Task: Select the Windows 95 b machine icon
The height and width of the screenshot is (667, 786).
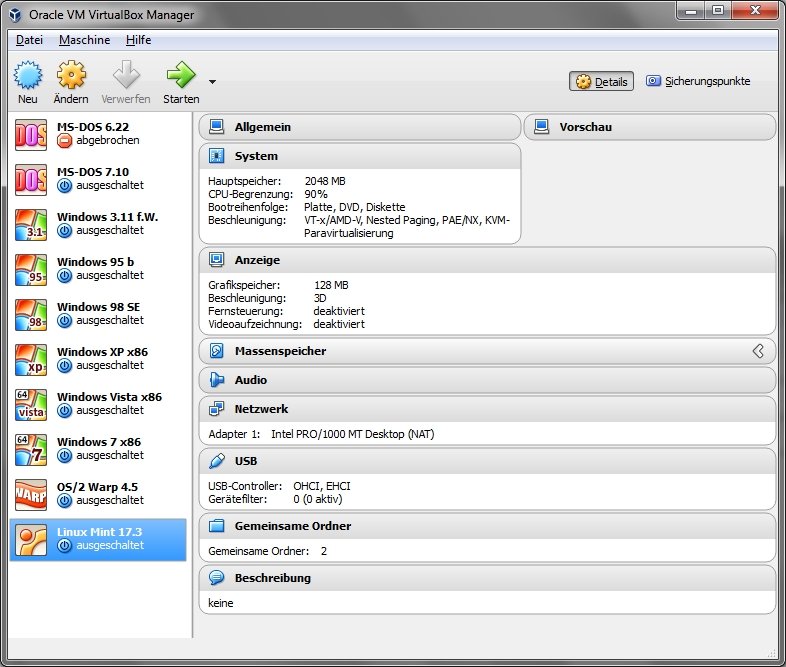Action: click(31, 270)
